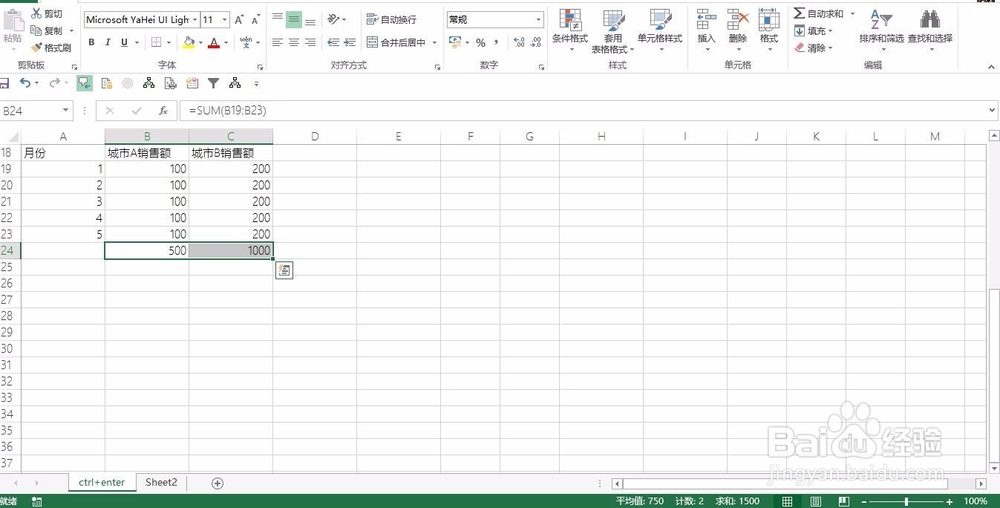Open Find and Select (查找和选择)
1000x508 pixels.
tap(930, 30)
